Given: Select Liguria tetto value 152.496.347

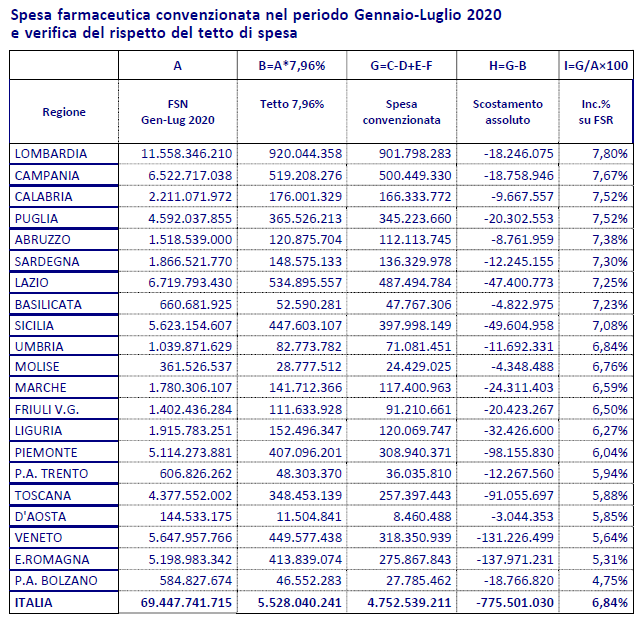Looking at the screenshot, I should click(x=305, y=430).
